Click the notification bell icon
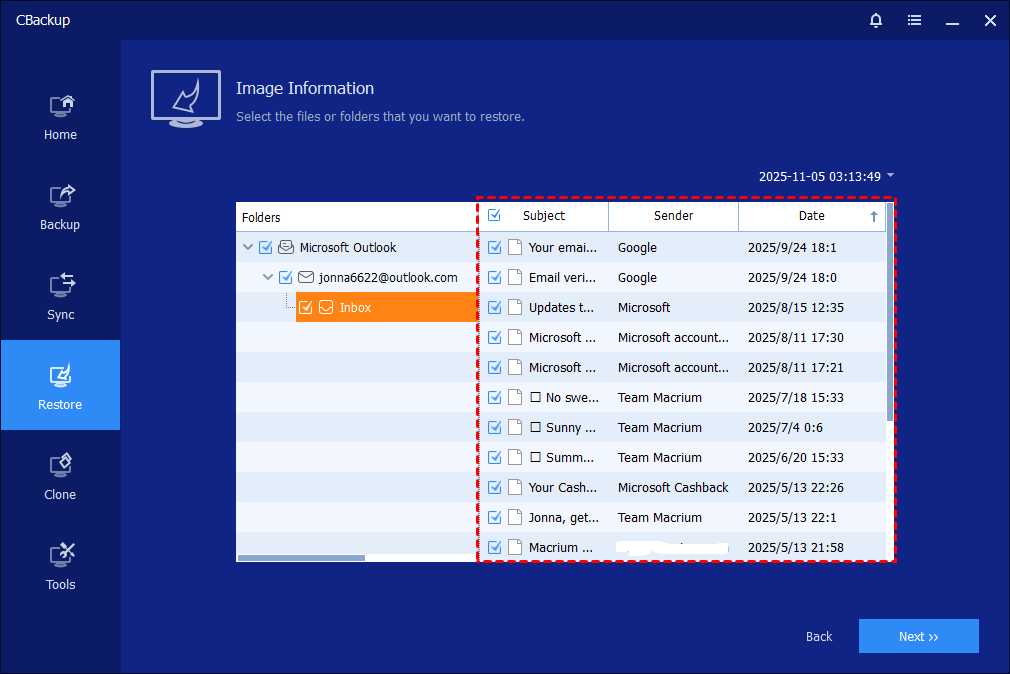Viewport: 1010px width, 674px height. pos(876,20)
